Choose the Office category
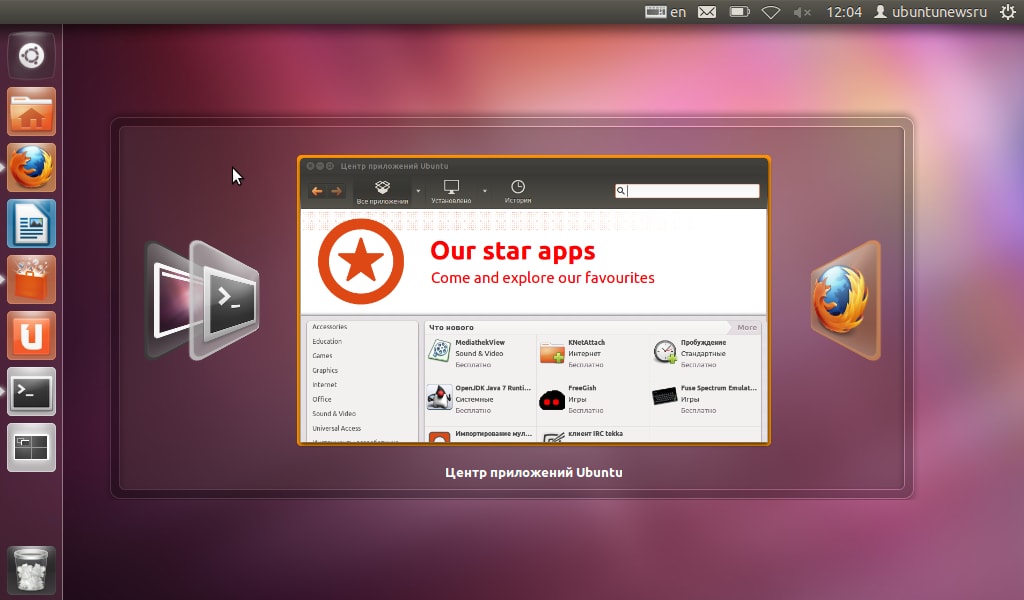The width and height of the screenshot is (1024, 600). (322, 399)
